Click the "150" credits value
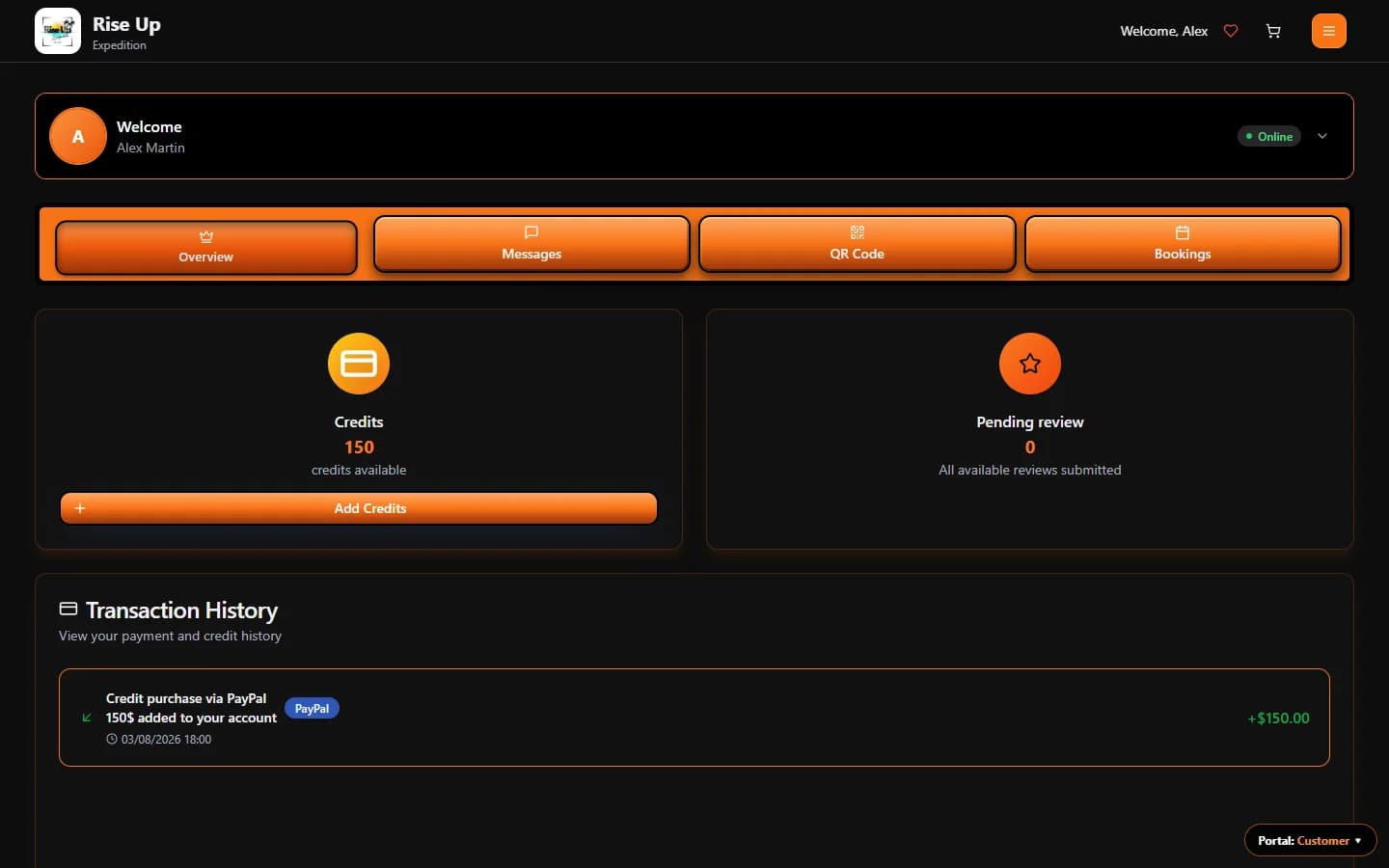This screenshot has height=868, width=1389. coord(359,447)
